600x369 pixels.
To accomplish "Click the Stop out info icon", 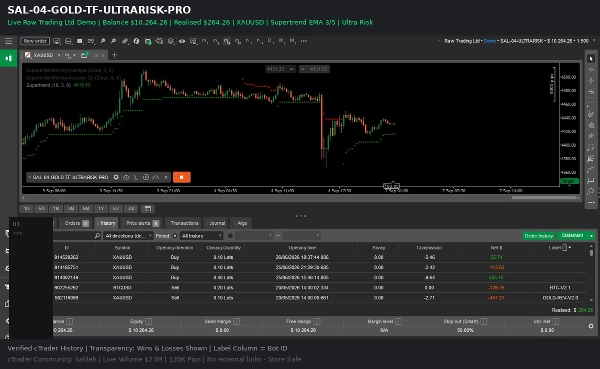I will [x=483, y=322].
